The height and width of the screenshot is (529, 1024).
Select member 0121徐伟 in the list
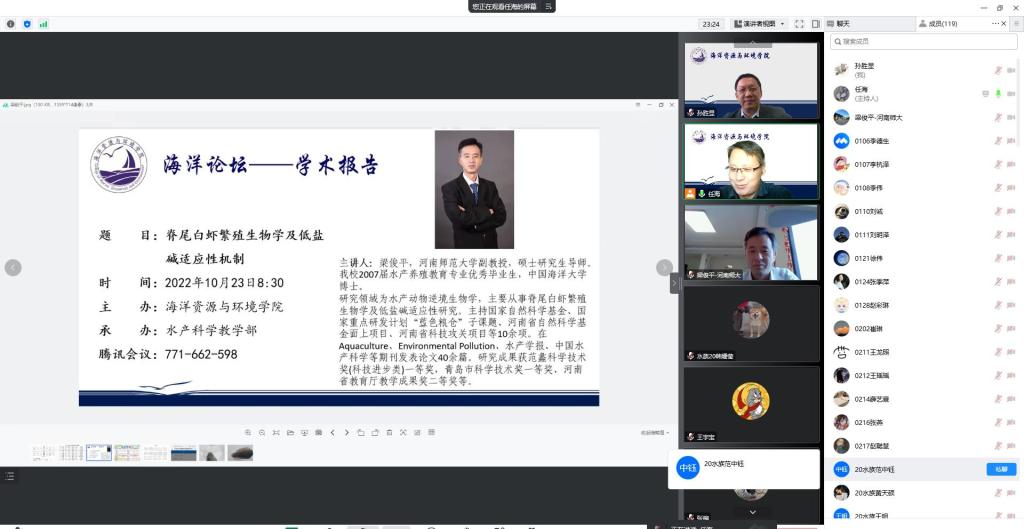pyautogui.click(x=870, y=258)
